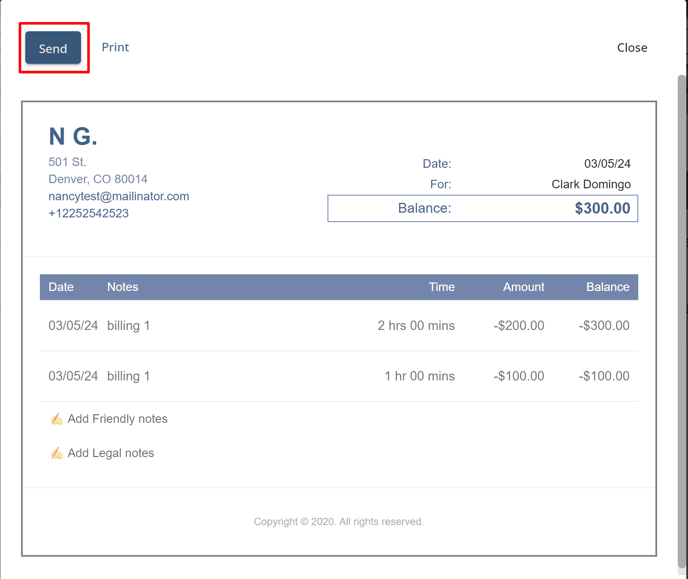688x579 pixels.
Task: Click the Notes column header
Action: click(x=123, y=287)
